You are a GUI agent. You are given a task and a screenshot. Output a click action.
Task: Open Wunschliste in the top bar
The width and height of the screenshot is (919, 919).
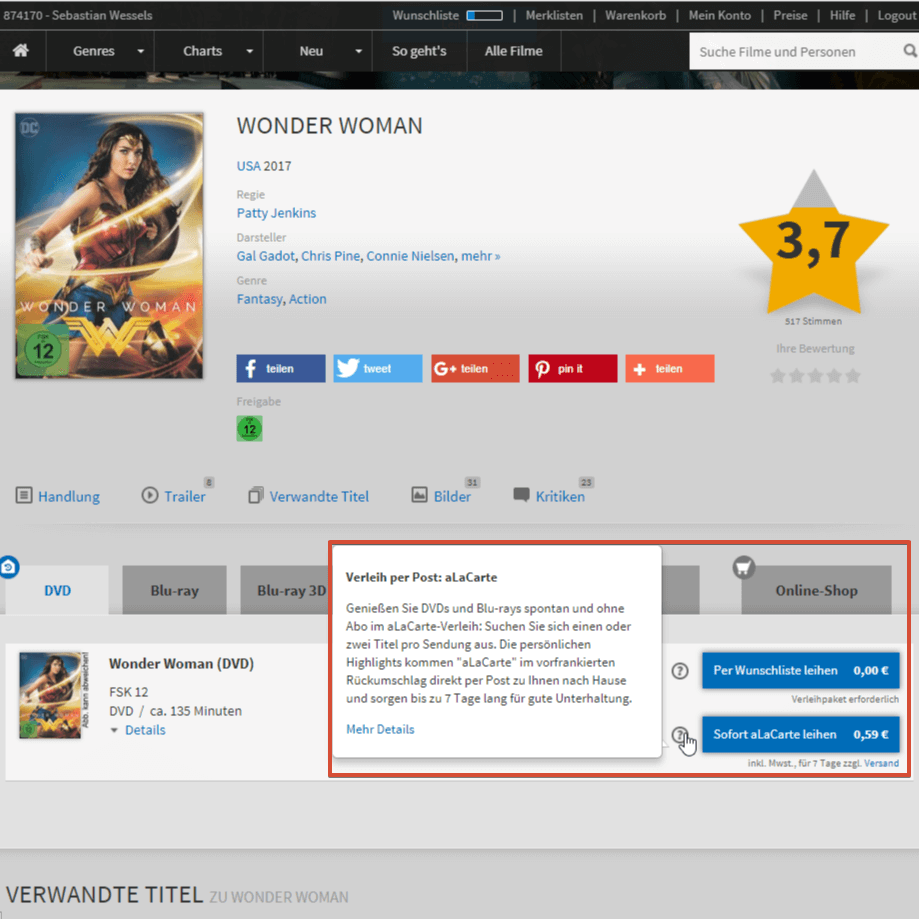426,16
